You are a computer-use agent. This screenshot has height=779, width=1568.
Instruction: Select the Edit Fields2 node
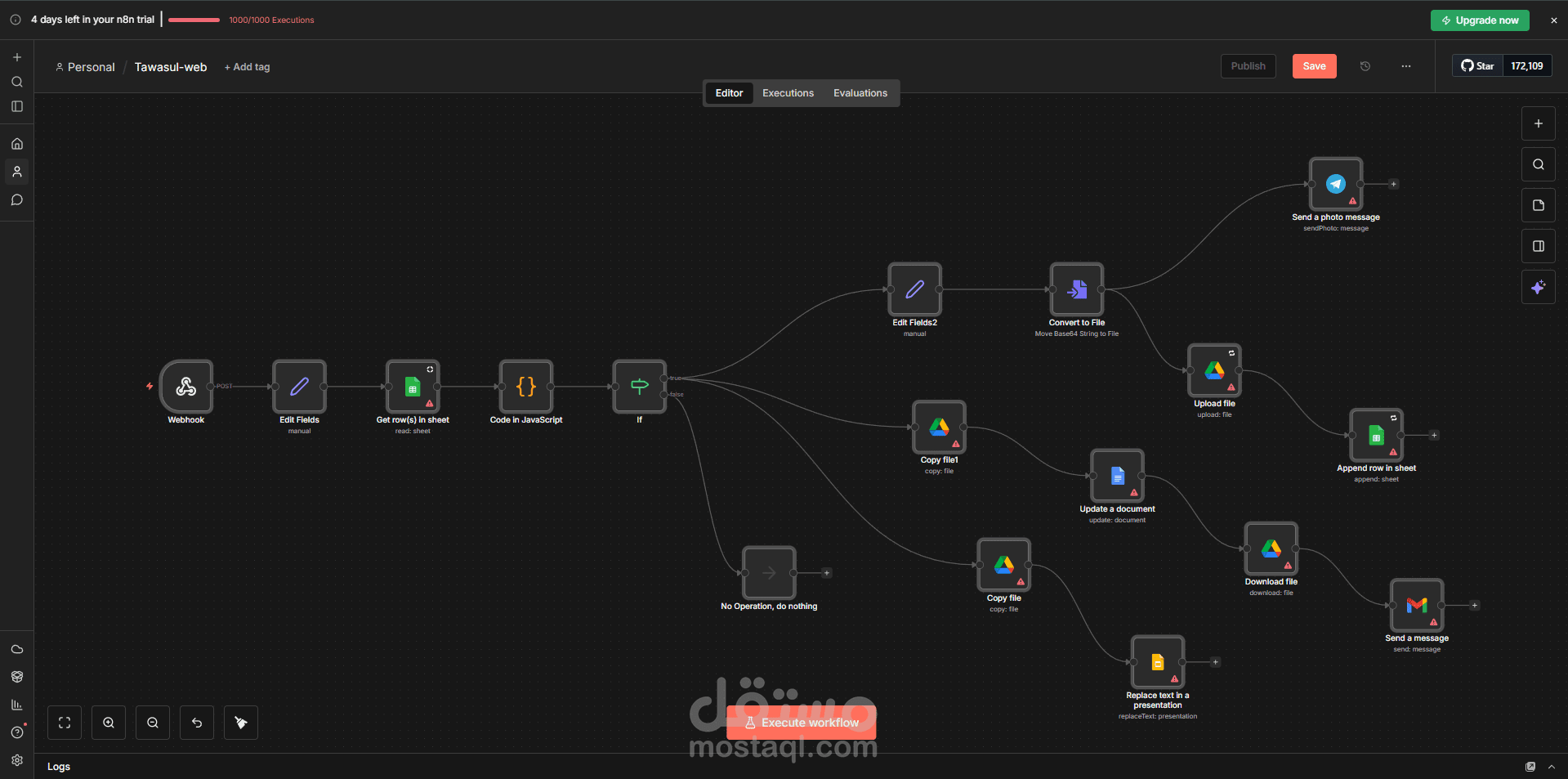point(915,289)
